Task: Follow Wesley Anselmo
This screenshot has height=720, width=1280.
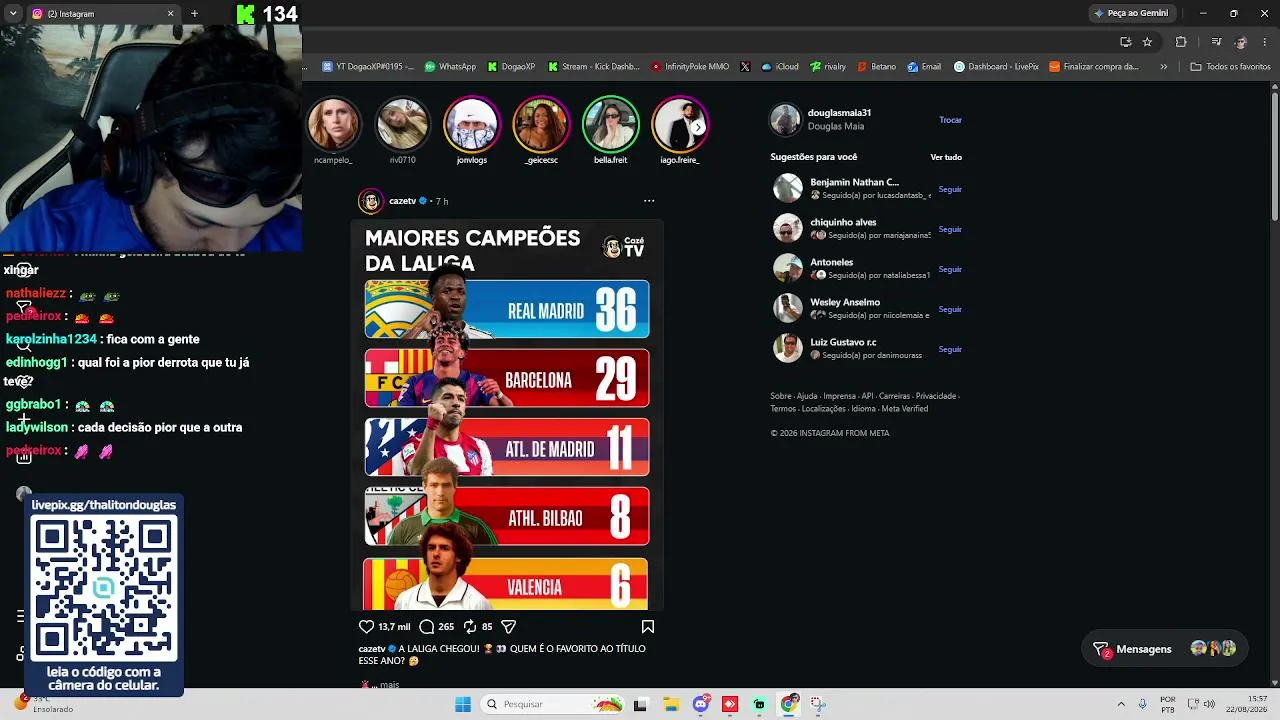Action: 950,309
